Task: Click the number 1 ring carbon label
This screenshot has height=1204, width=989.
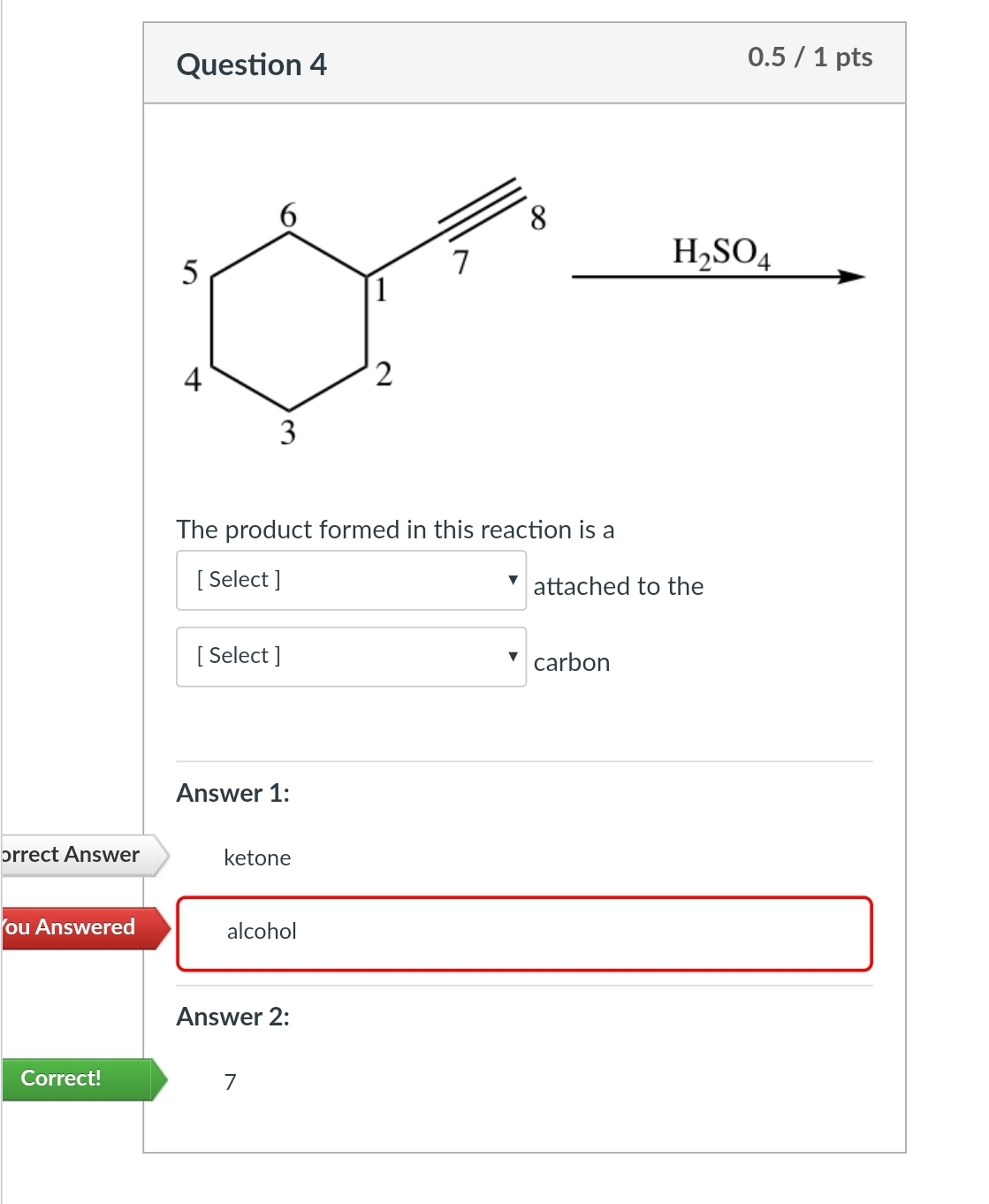Action: pos(381,290)
